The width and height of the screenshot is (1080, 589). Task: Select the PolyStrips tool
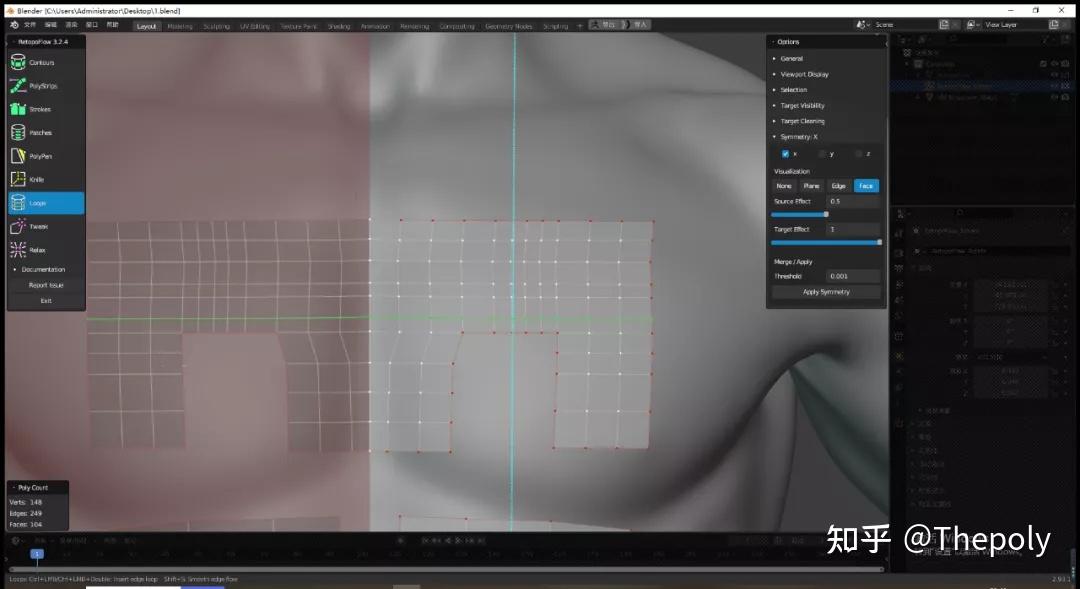[42, 85]
